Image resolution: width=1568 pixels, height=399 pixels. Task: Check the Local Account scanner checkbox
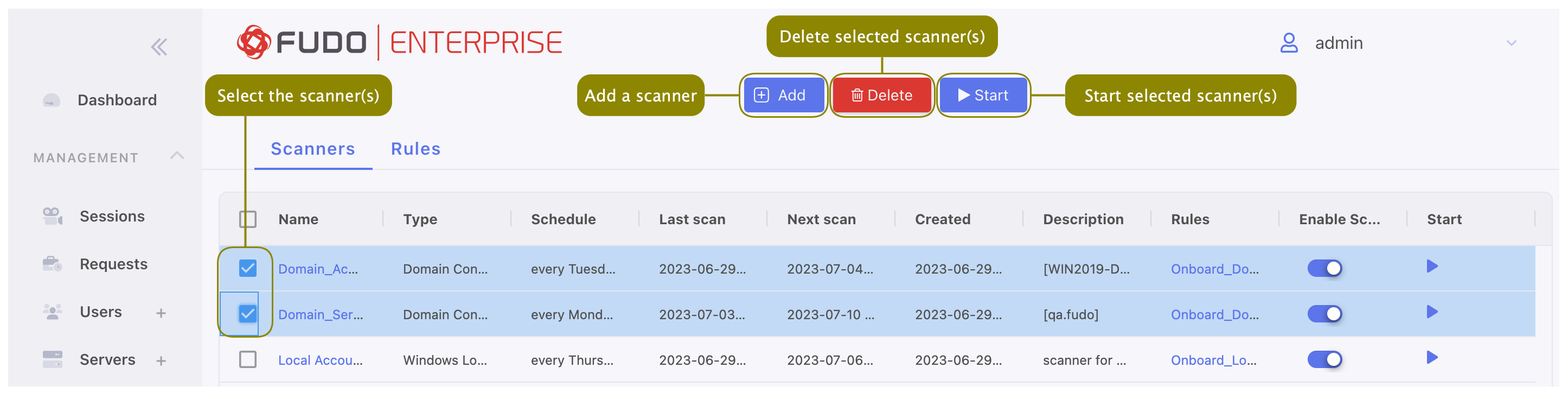point(247,359)
